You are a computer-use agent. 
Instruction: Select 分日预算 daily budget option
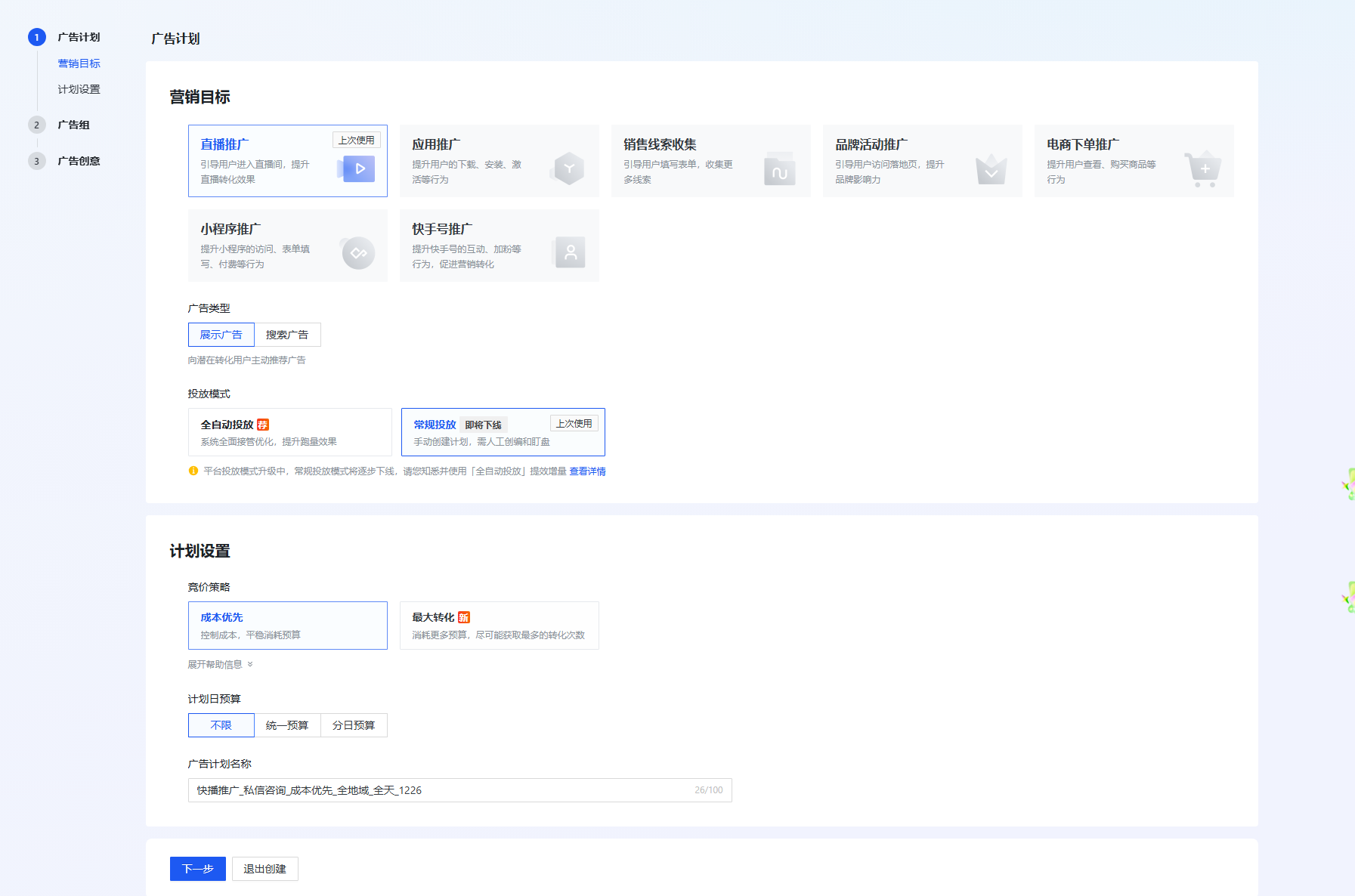coord(354,725)
